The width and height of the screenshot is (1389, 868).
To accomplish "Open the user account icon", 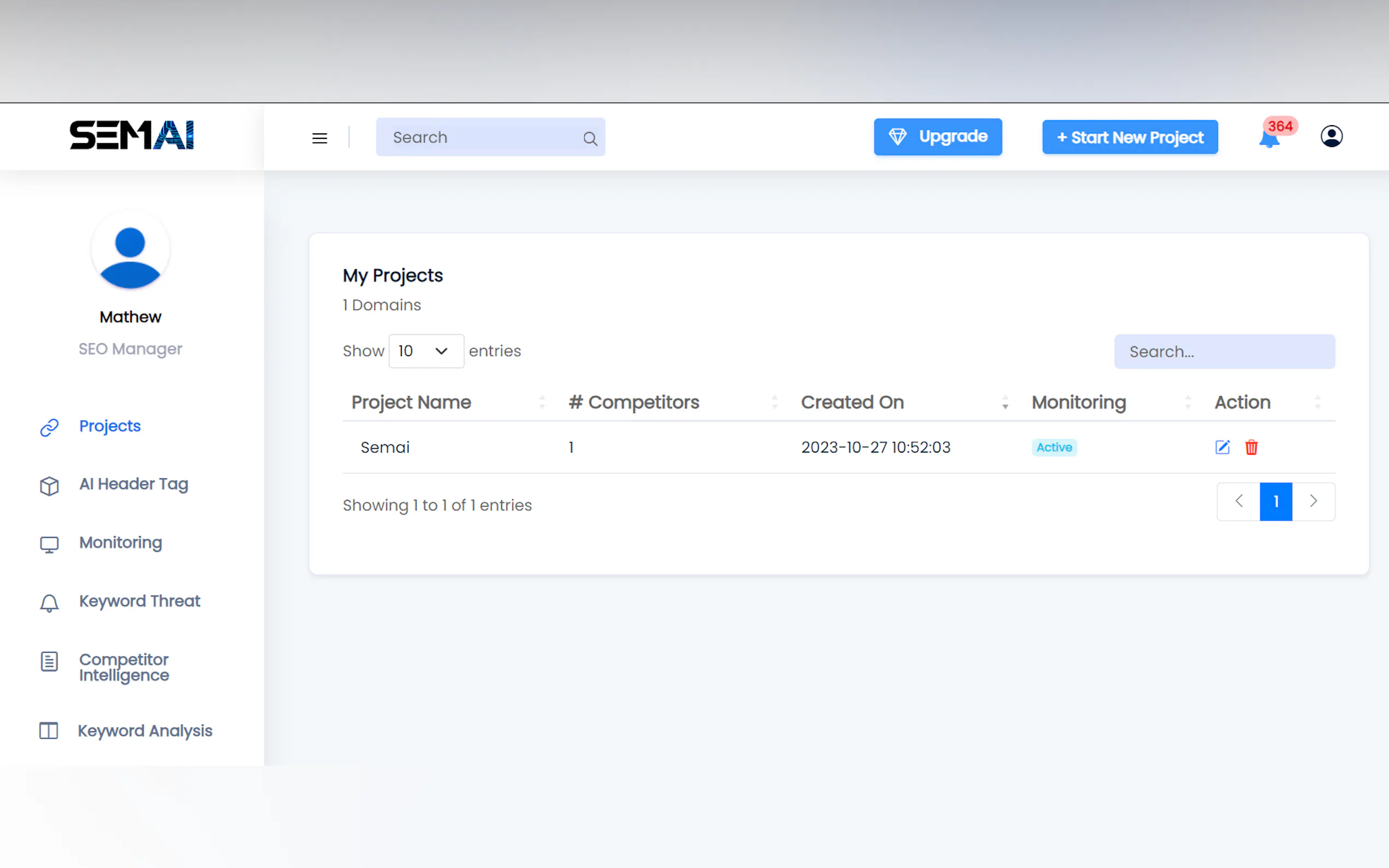I will tap(1331, 137).
